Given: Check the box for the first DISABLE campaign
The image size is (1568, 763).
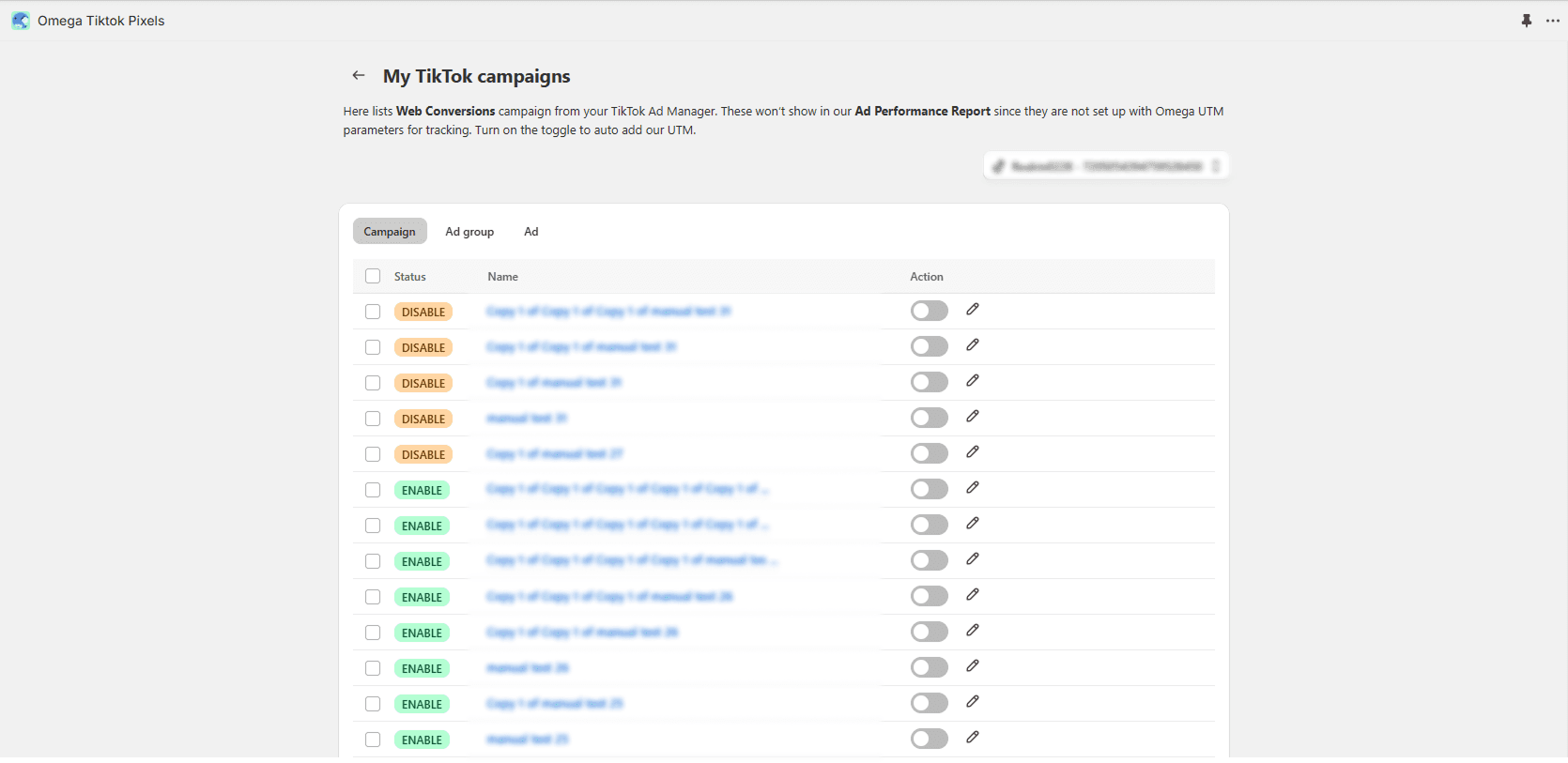Looking at the screenshot, I should coord(373,312).
